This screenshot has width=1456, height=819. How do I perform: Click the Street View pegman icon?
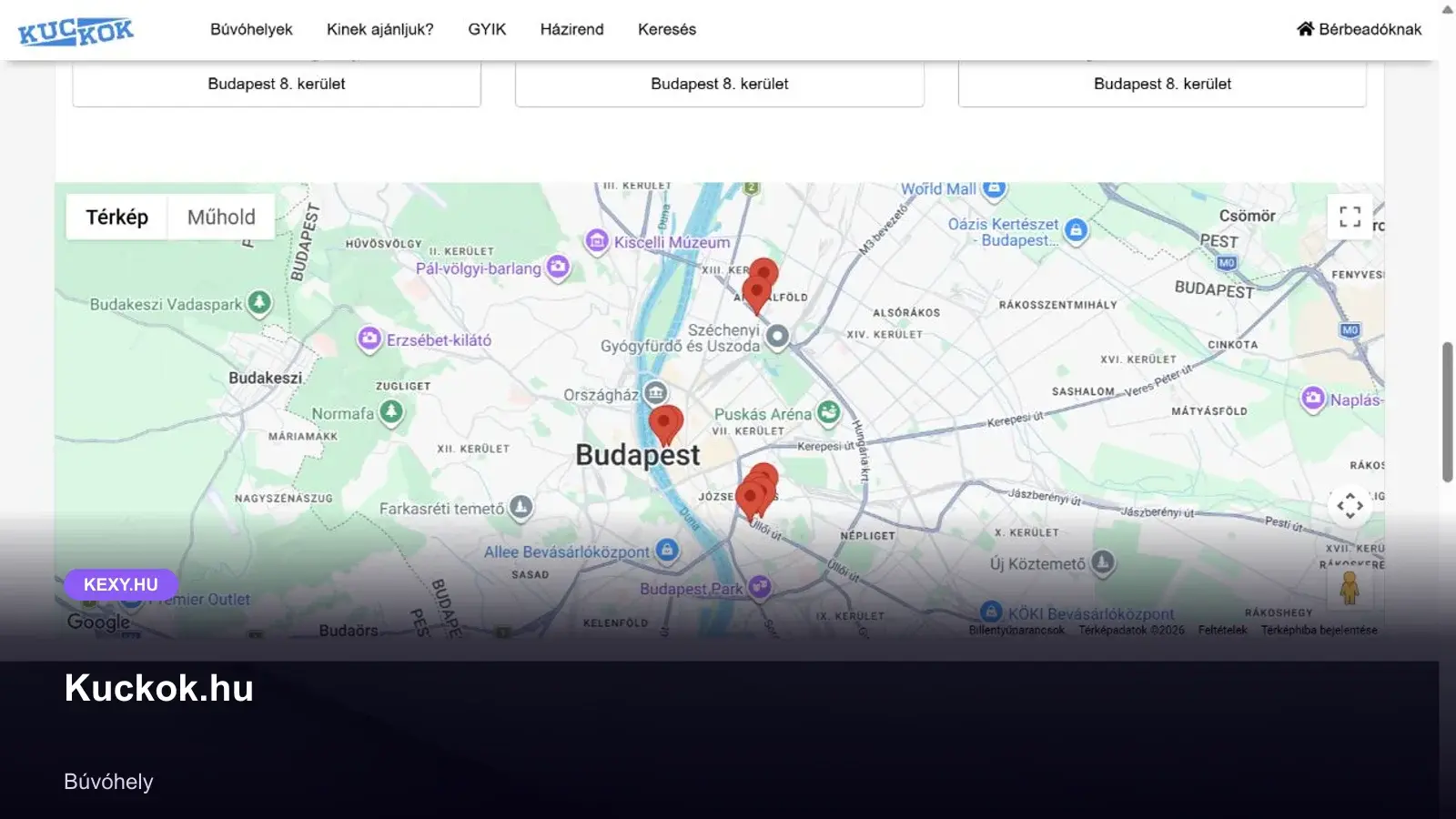1350,588
